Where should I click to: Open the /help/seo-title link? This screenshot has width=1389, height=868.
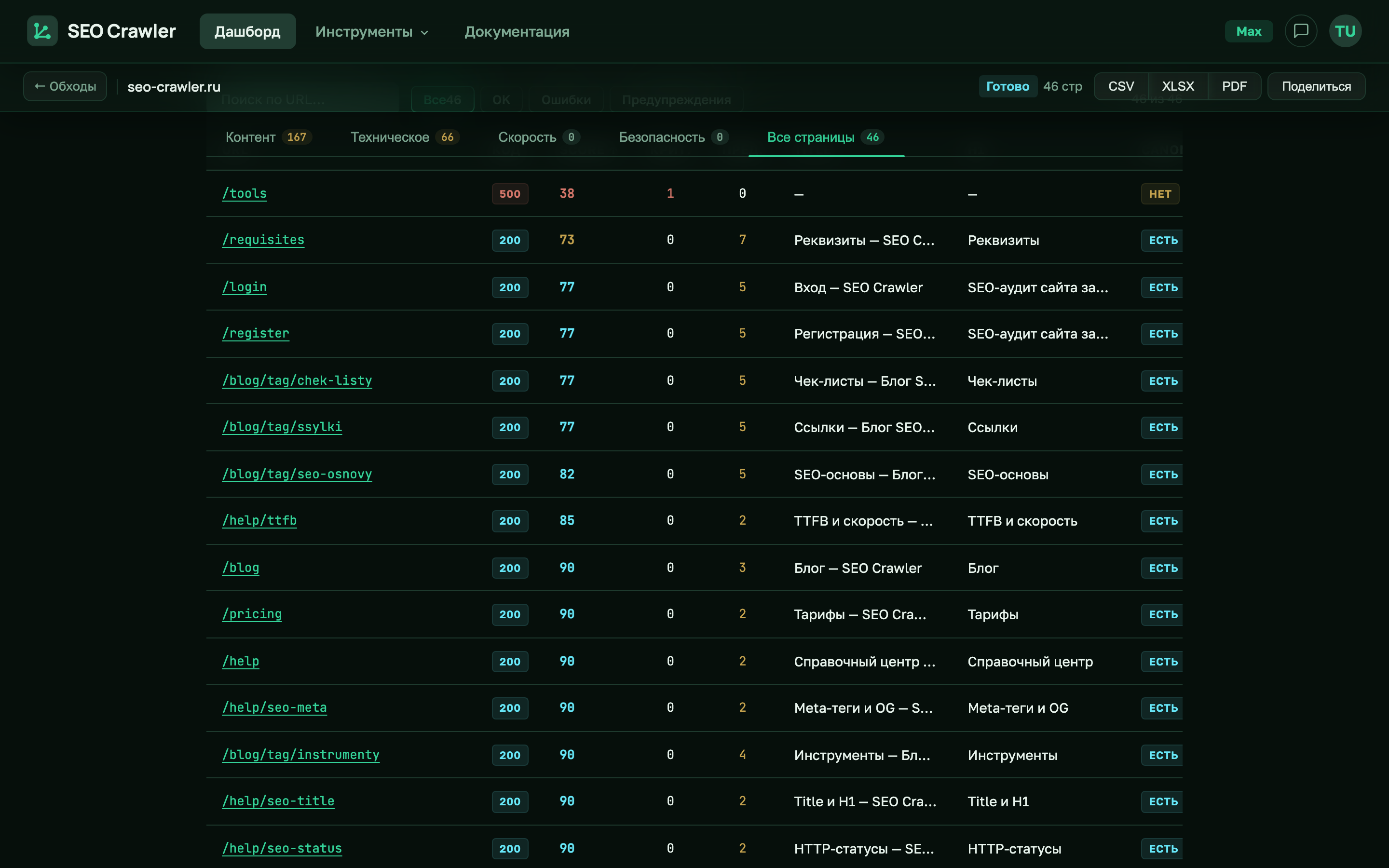(278, 801)
